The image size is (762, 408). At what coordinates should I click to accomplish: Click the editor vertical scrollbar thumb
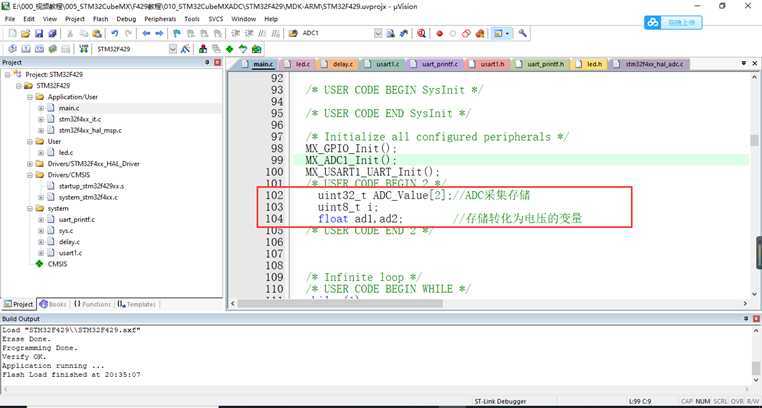pyautogui.click(x=754, y=141)
